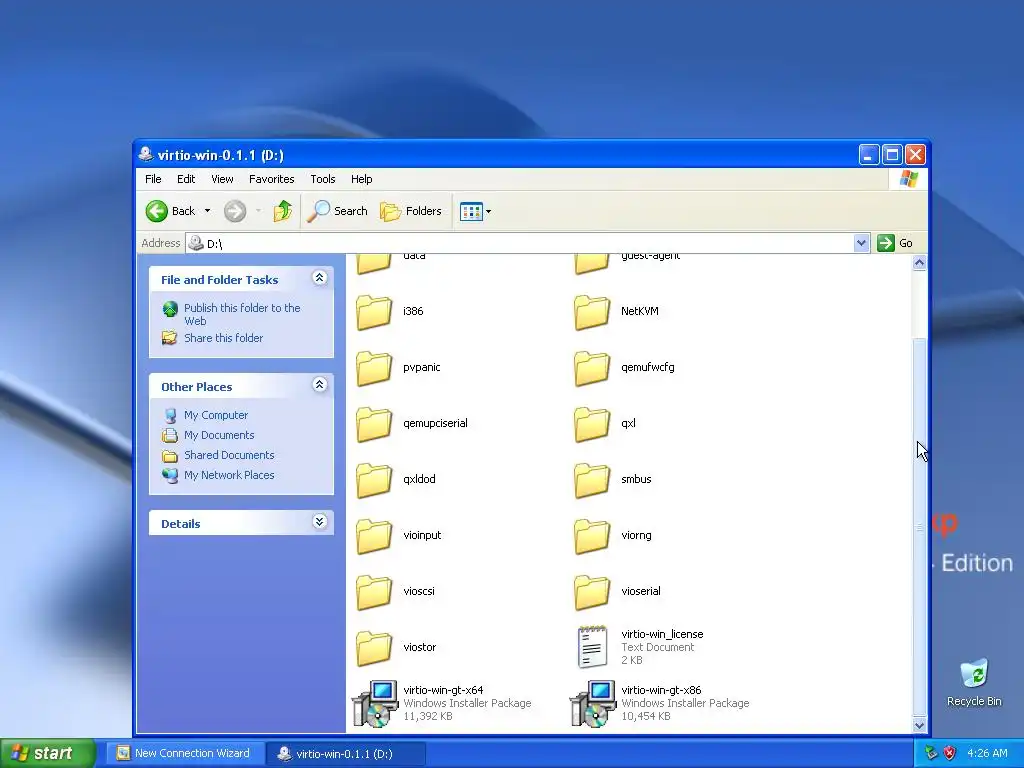This screenshot has width=1024, height=768.
Task: Open the Search pane
Action: tap(338, 211)
